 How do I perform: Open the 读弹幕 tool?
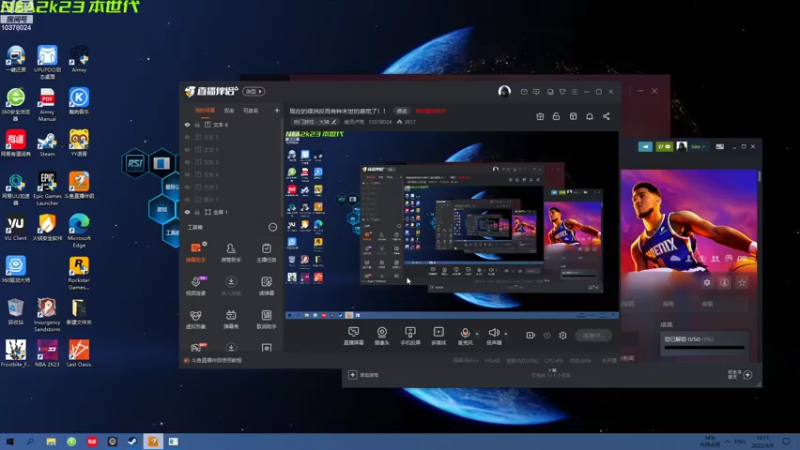[x=266, y=286]
